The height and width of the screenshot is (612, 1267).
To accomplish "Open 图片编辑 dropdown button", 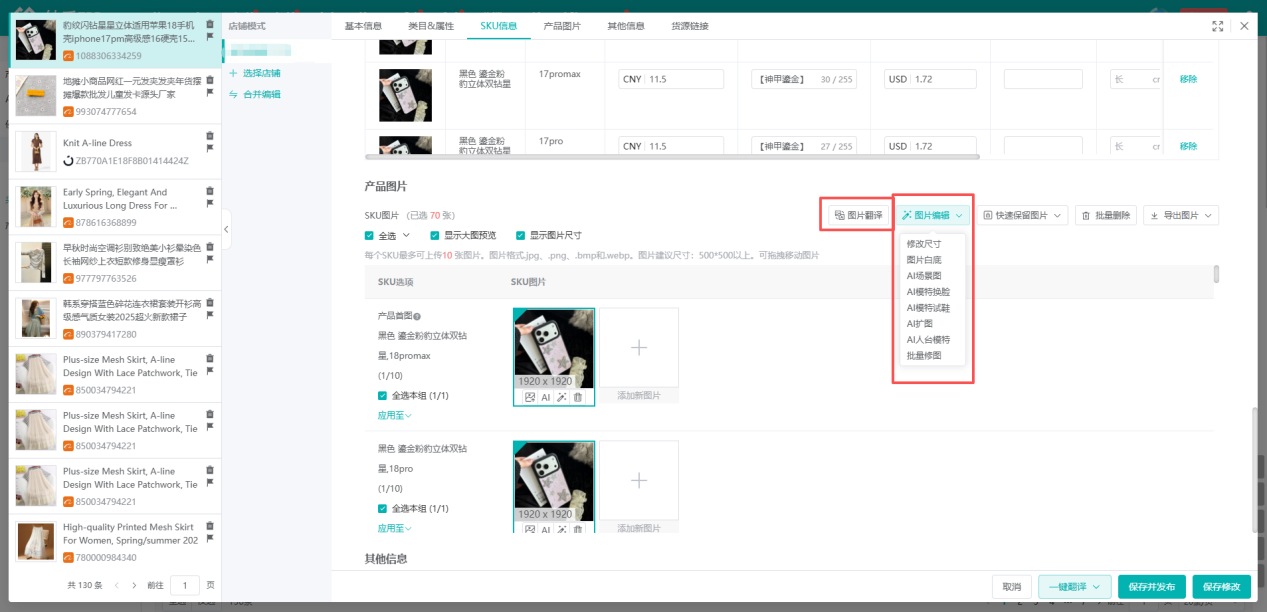I will coord(932,215).
